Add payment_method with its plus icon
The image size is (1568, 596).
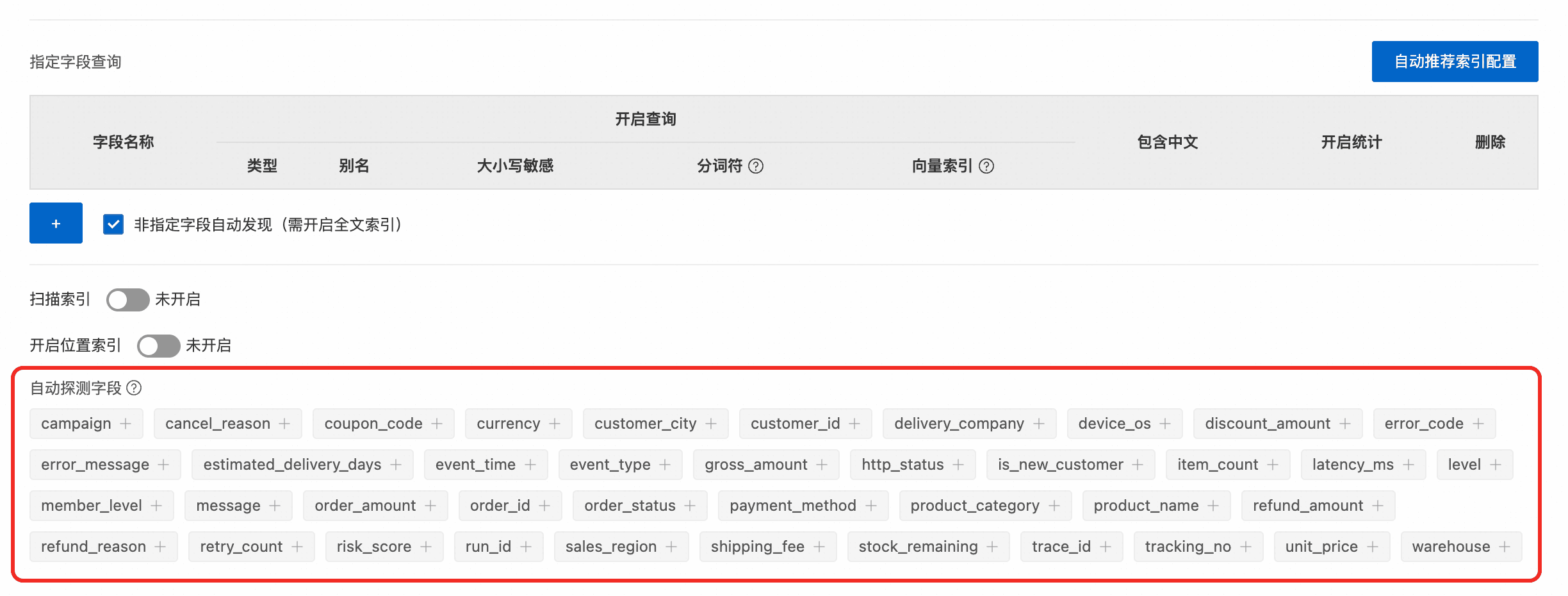pos(871,506)
